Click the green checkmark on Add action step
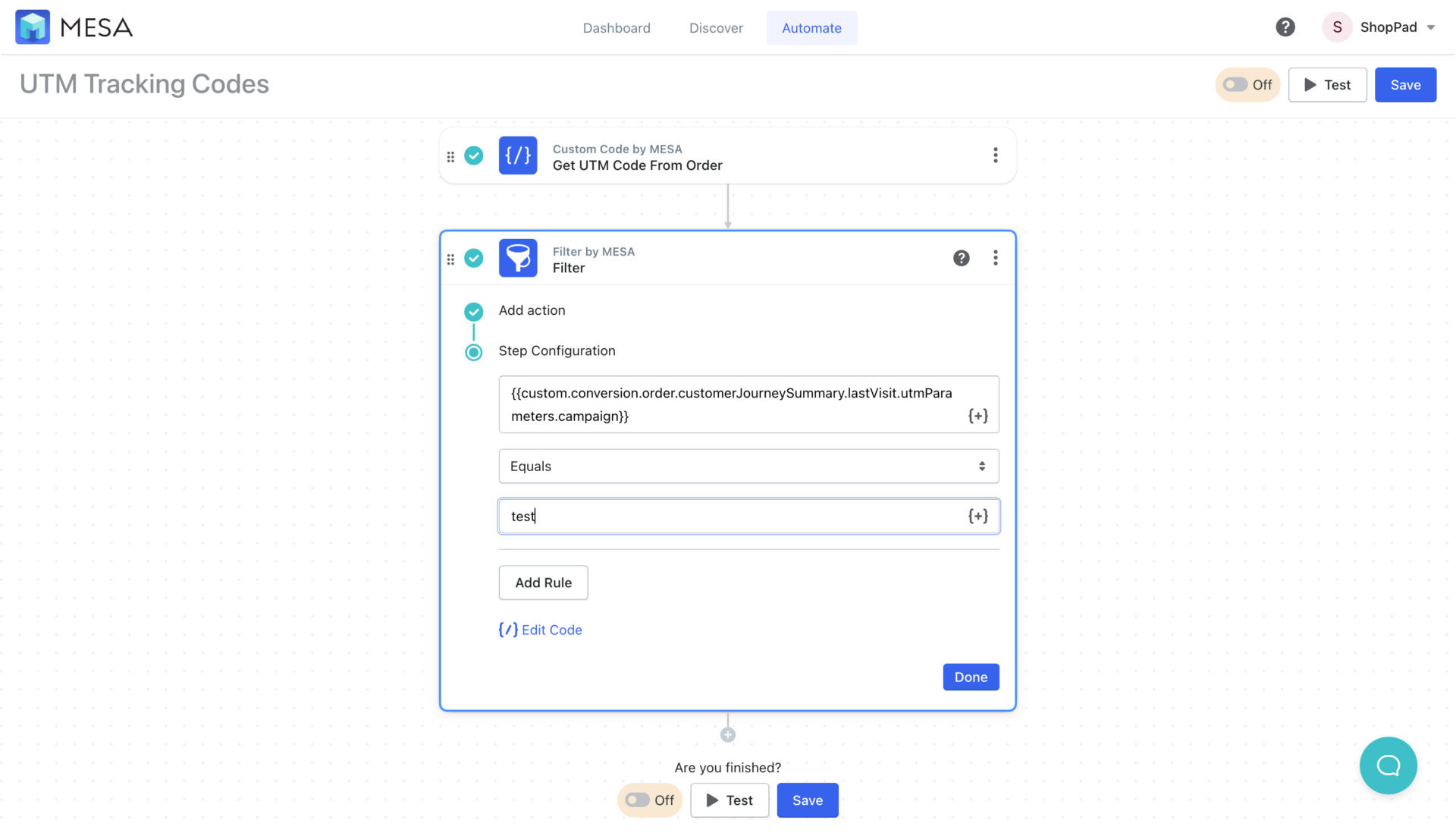The height and width of the screenshot is (833, 1456). tap(473, 311)
